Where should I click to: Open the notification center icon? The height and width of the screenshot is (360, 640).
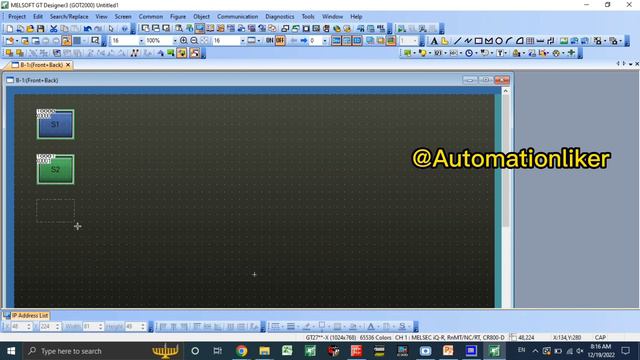(626, 351)
